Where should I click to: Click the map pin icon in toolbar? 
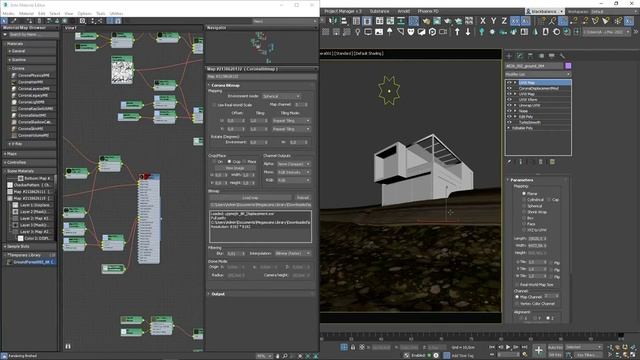click(x=358, y=31)
